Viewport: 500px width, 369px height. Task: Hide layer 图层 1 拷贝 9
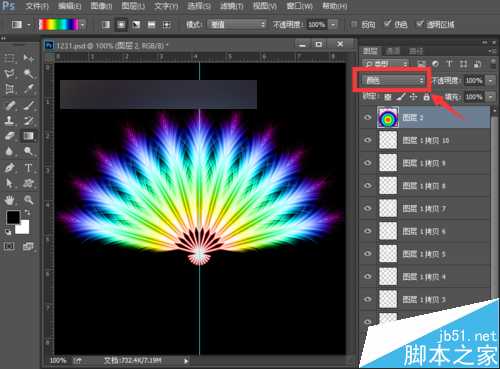(x=368, y=163)
